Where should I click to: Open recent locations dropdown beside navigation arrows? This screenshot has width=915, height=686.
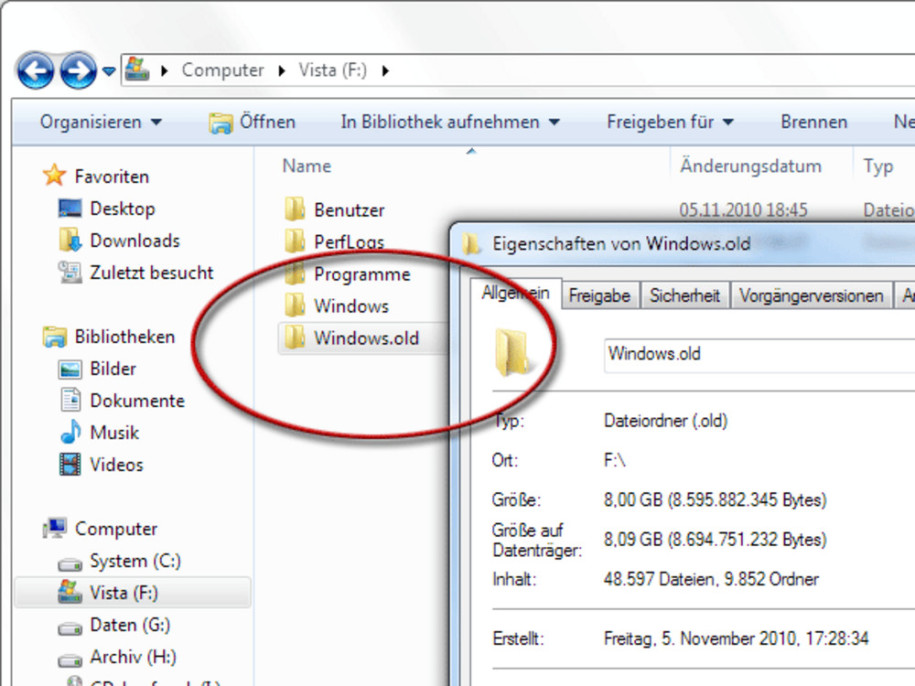click(x=109, y=71)
